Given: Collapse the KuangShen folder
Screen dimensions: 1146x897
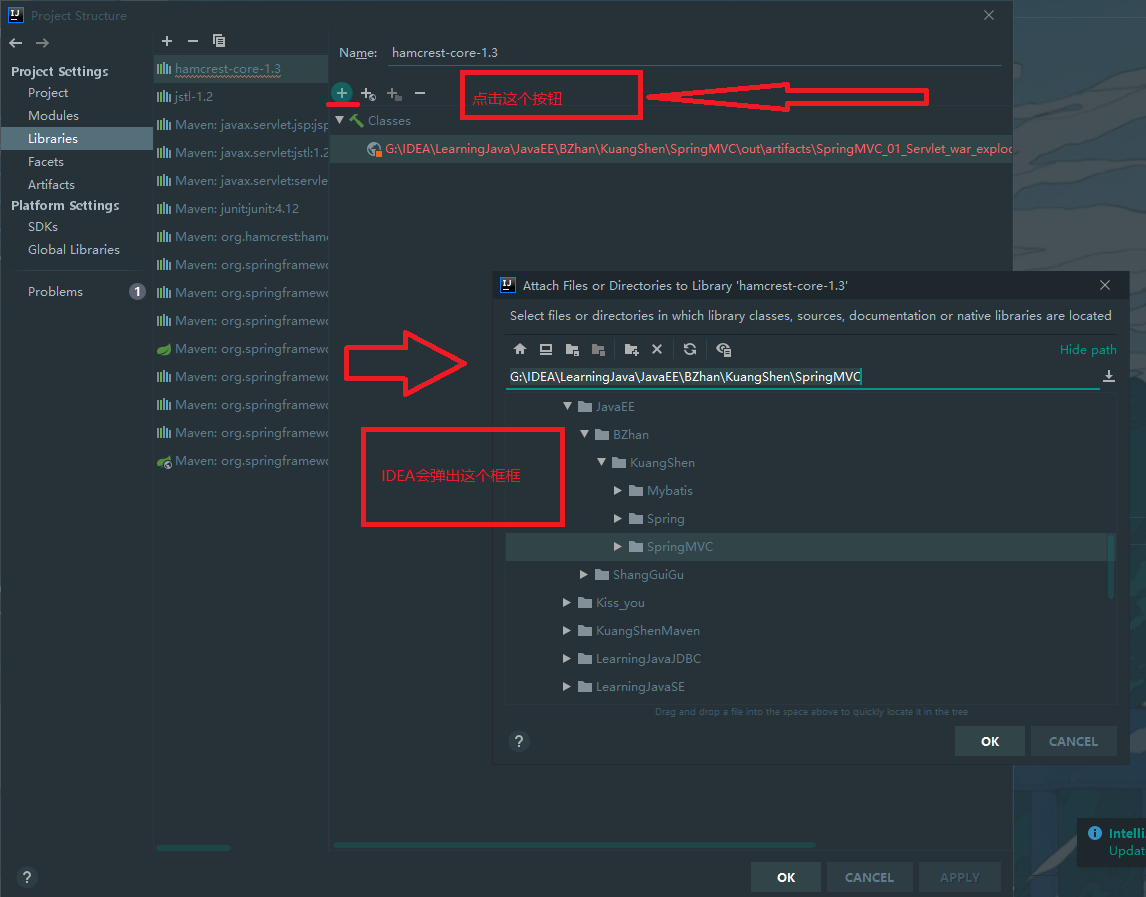Looking at the screenshot, I should [602, 462].
